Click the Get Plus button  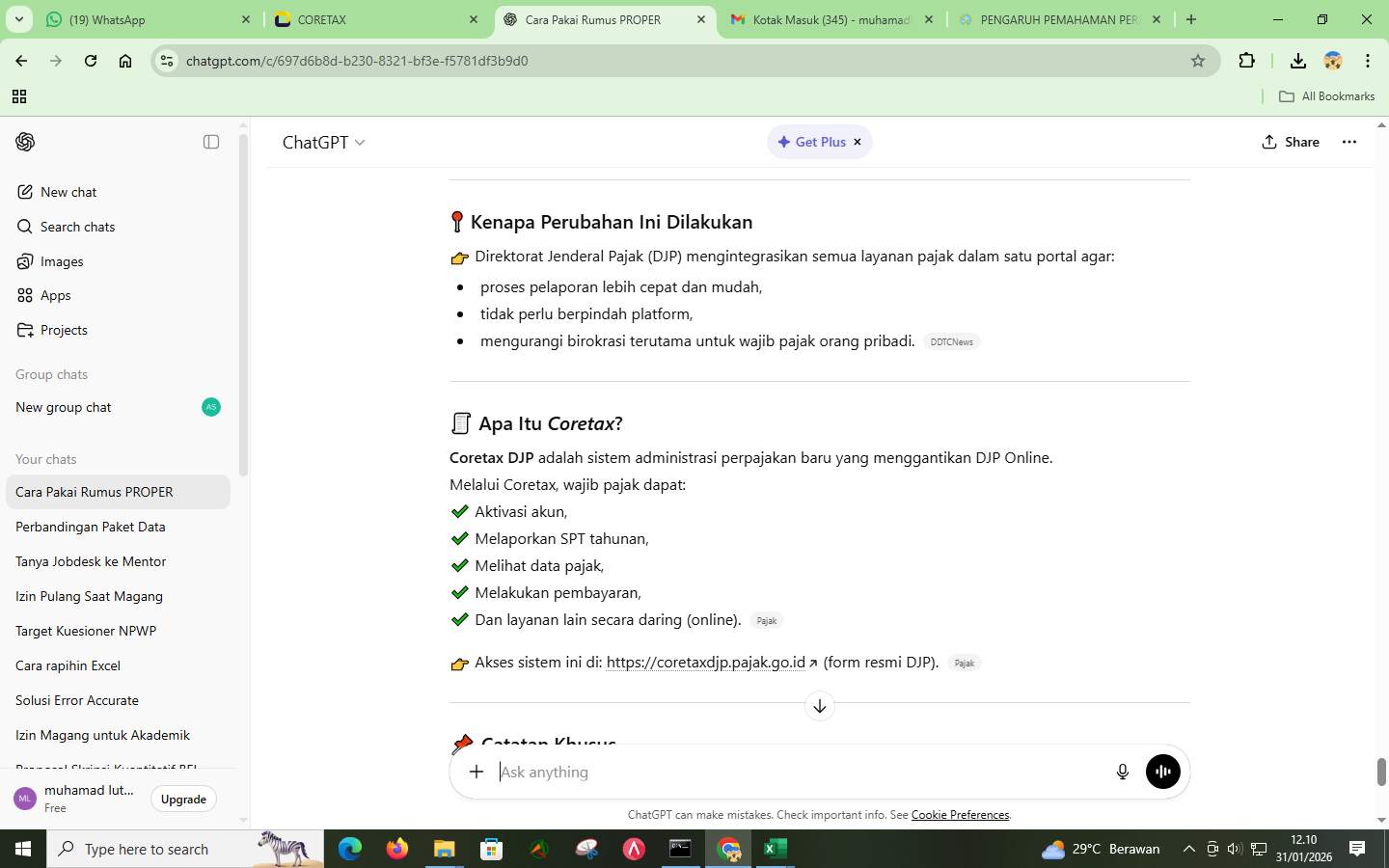813,142
